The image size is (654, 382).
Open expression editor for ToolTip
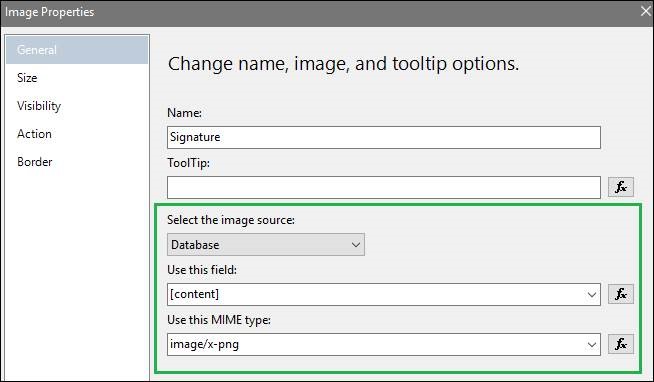(x=621, y=187)
